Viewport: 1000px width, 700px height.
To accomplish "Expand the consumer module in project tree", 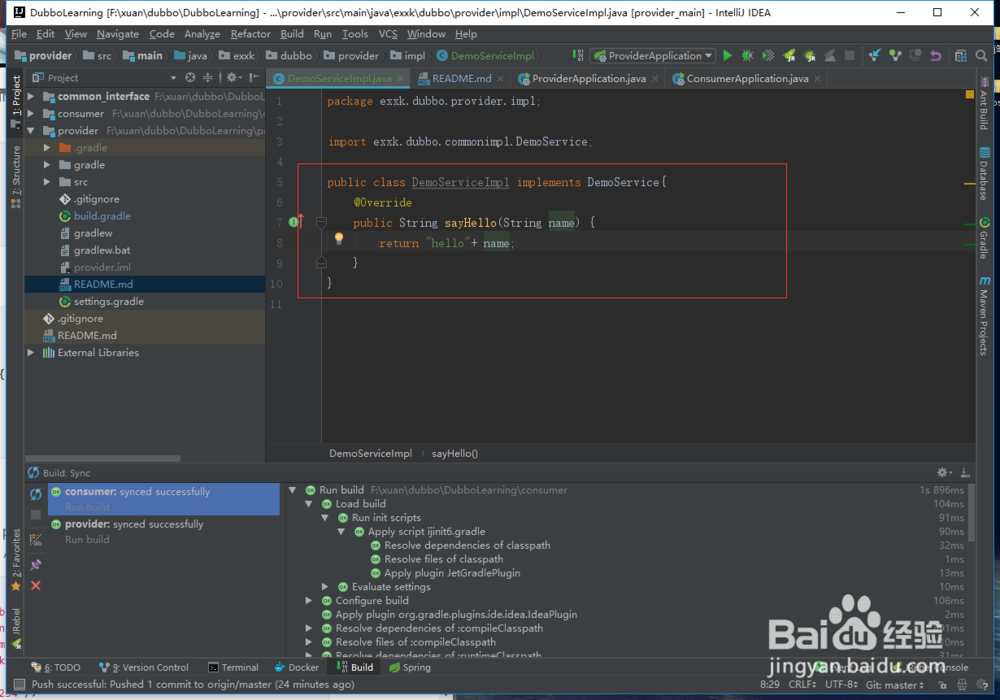I will (30, 113).
